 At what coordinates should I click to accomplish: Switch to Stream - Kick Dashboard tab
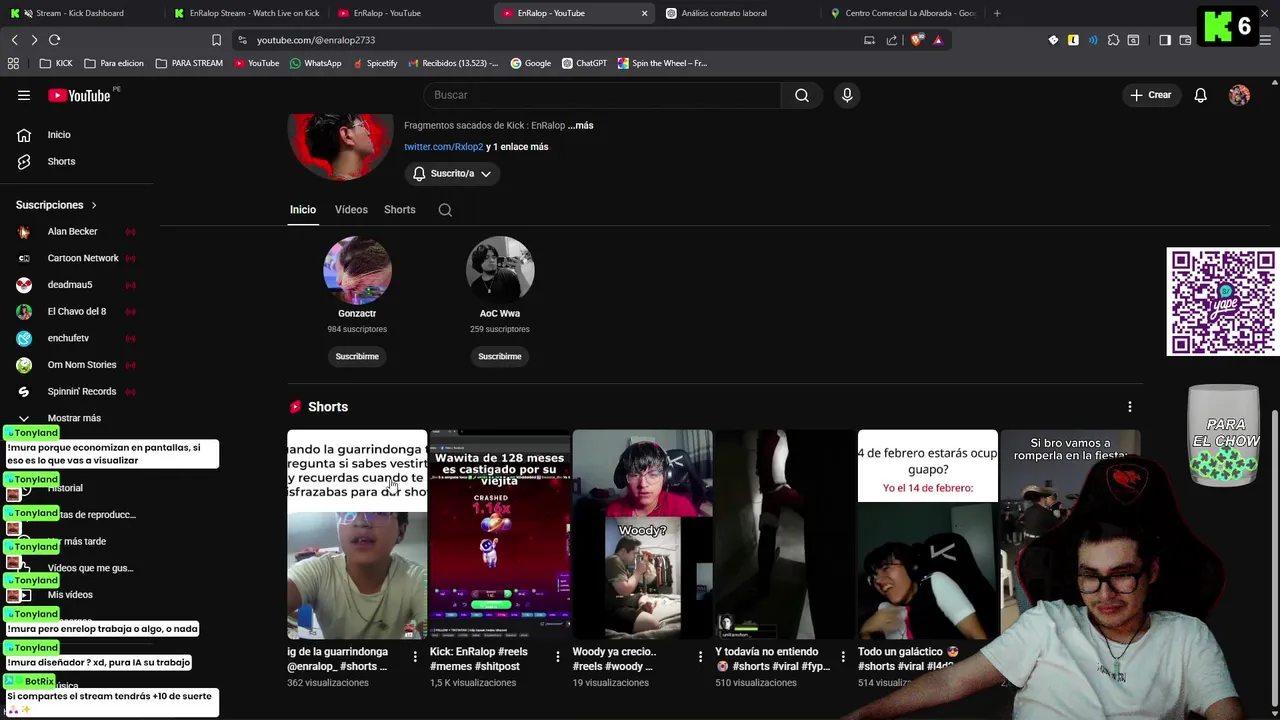pos(80,13)
